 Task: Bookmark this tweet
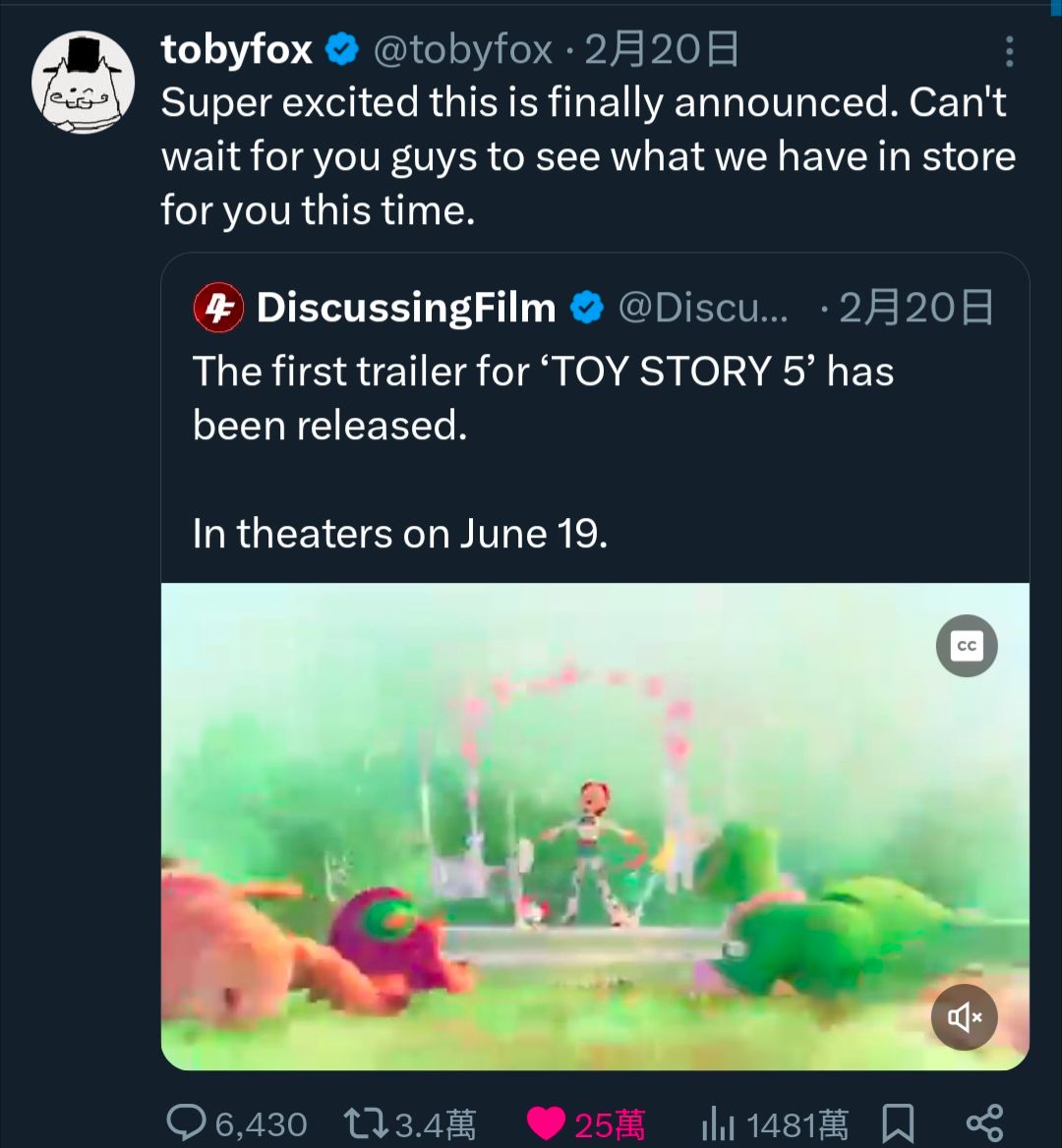[897, 1122]
